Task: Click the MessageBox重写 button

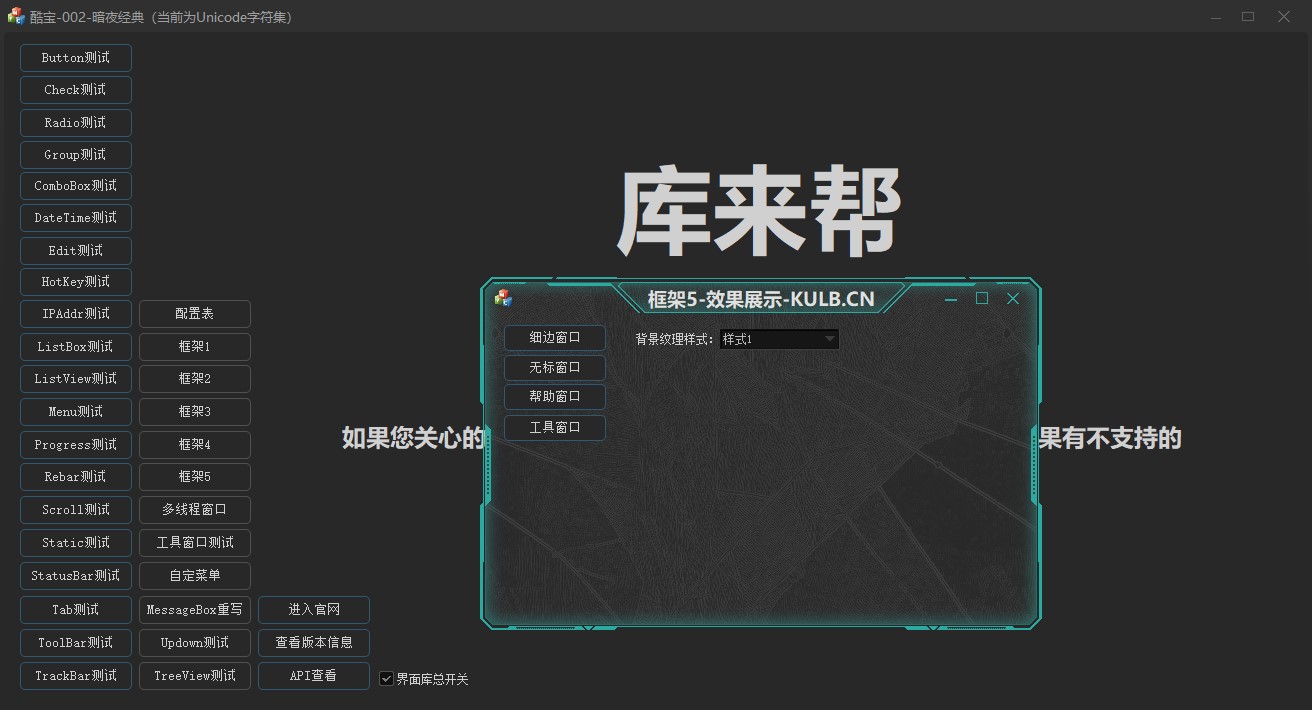Action: (195, 610)
